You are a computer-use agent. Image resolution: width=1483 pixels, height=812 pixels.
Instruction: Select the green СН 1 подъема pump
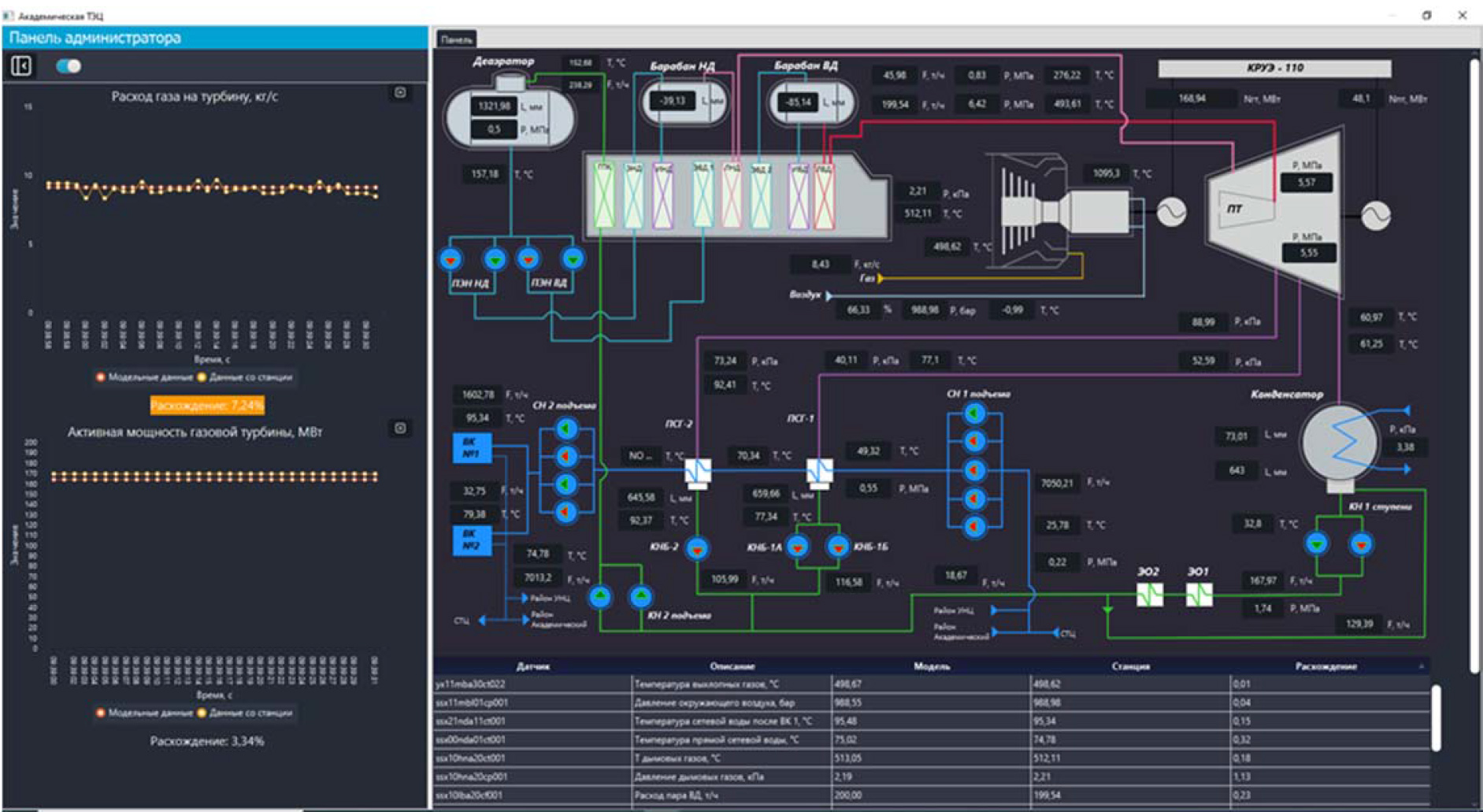pyautogui.click(x=974, y=413)
